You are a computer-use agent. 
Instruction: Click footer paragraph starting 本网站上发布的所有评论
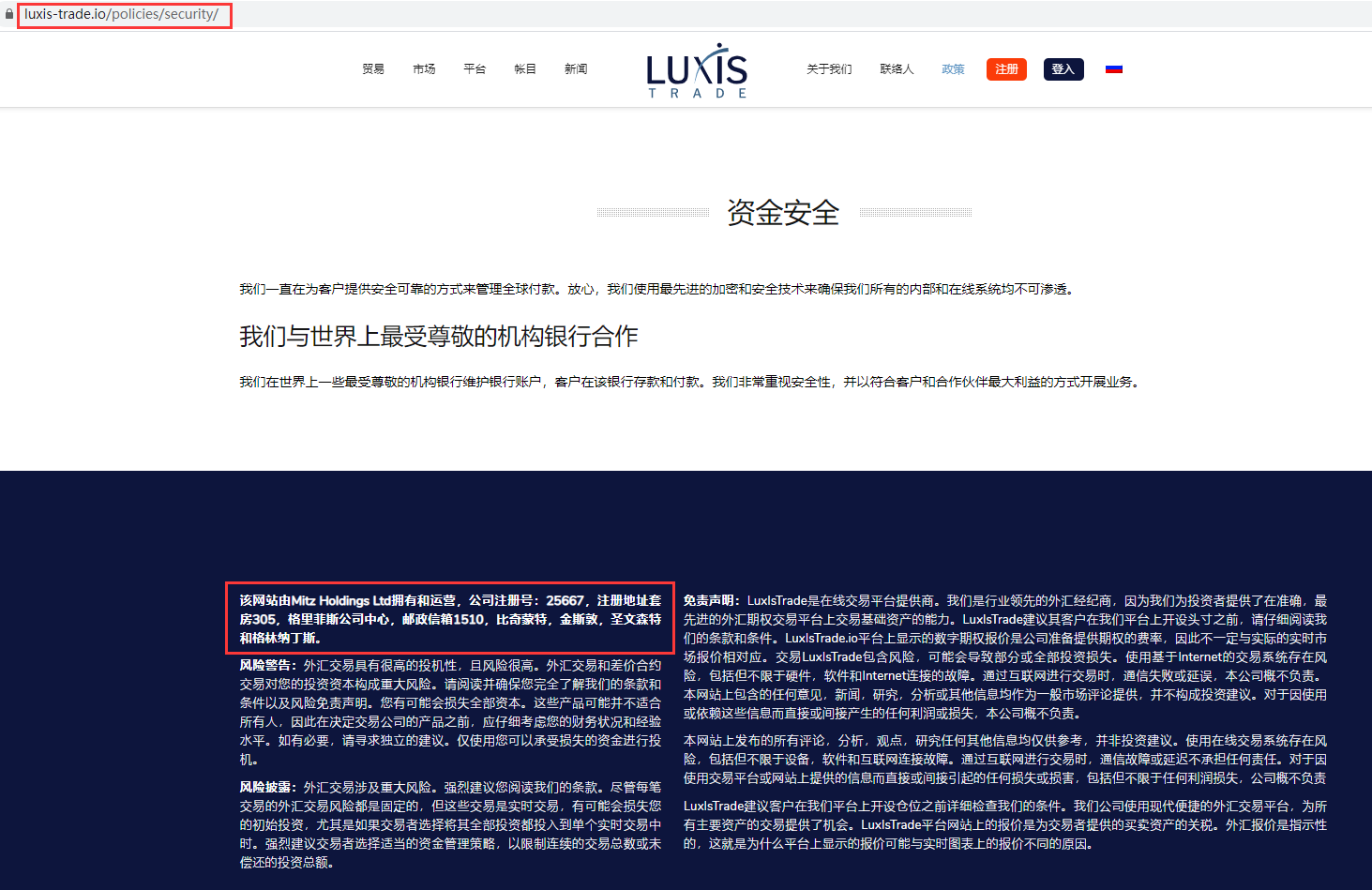tap(1005, 760)
